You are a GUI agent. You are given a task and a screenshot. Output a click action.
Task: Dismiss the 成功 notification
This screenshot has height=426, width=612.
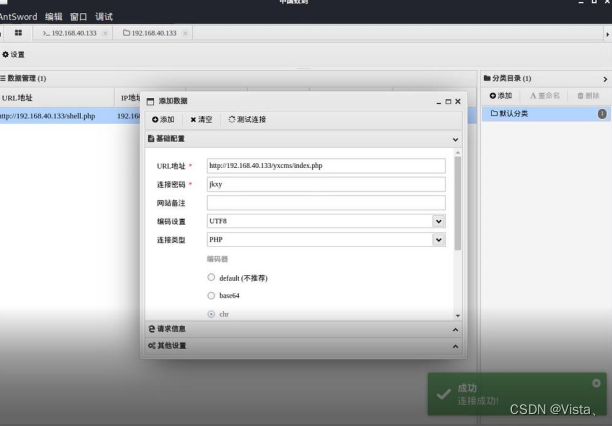tap(596, 383)
